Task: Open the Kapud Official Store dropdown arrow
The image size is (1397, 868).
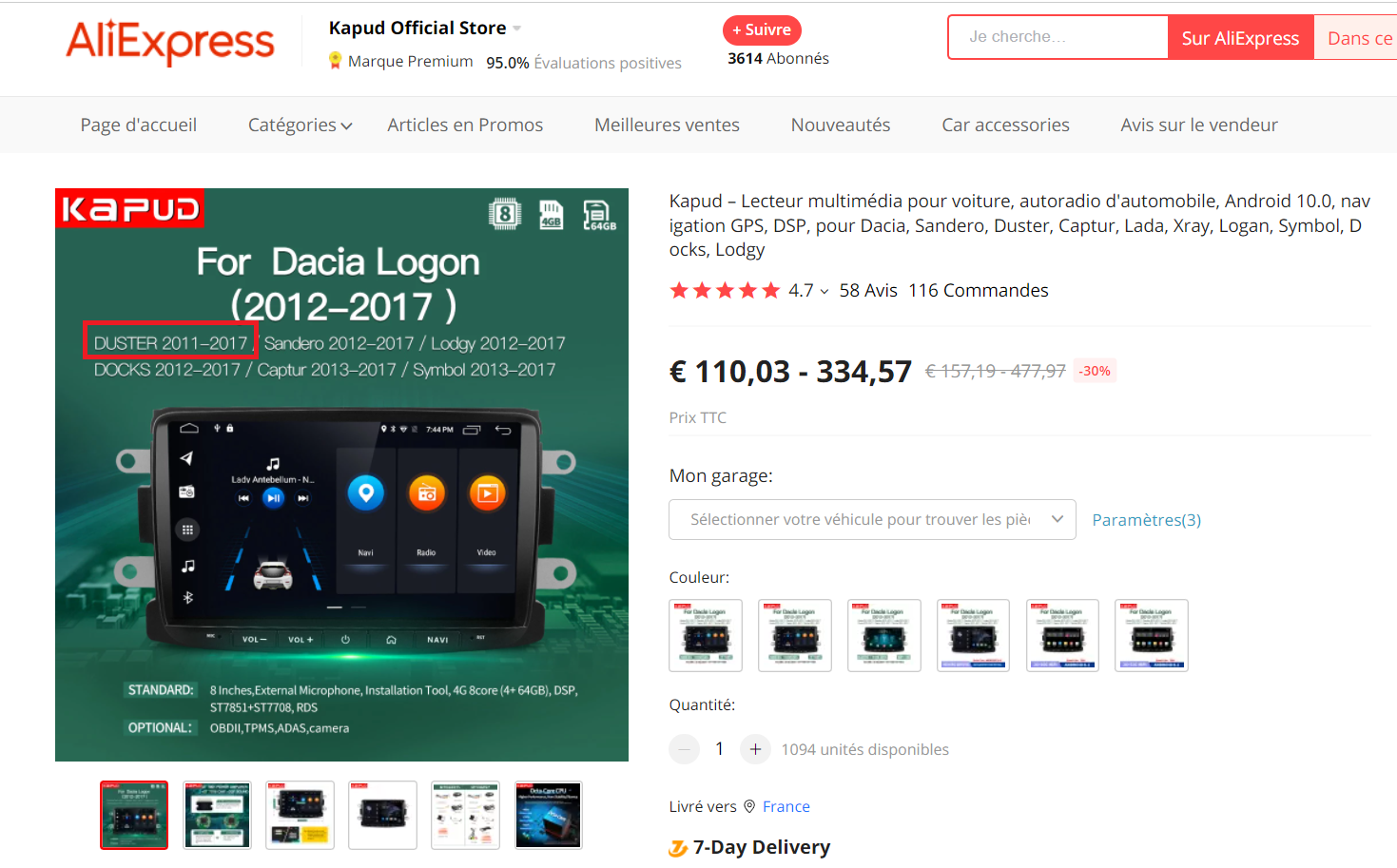Action: tap(516, 29)
